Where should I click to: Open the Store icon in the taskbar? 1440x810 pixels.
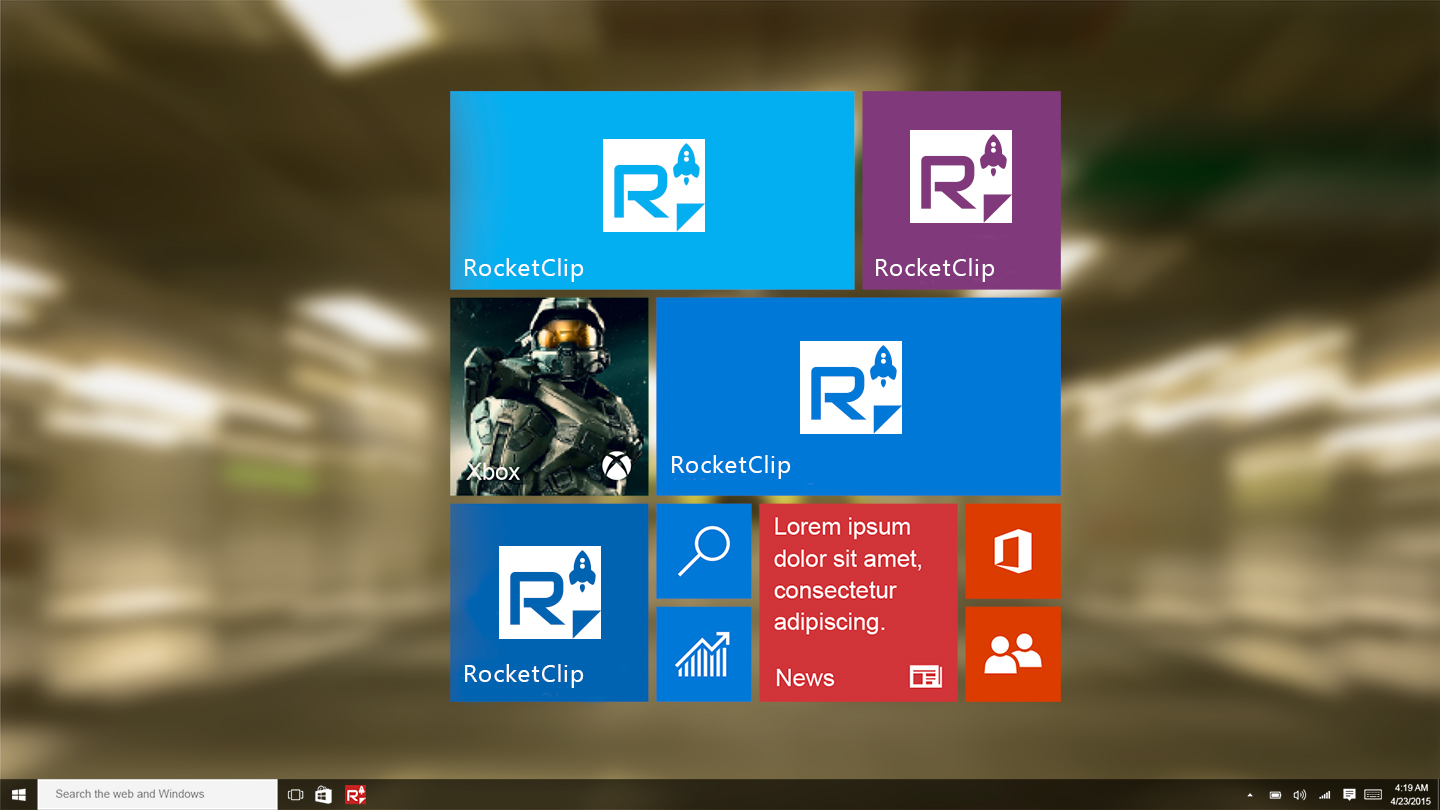[x=323, y=795]
